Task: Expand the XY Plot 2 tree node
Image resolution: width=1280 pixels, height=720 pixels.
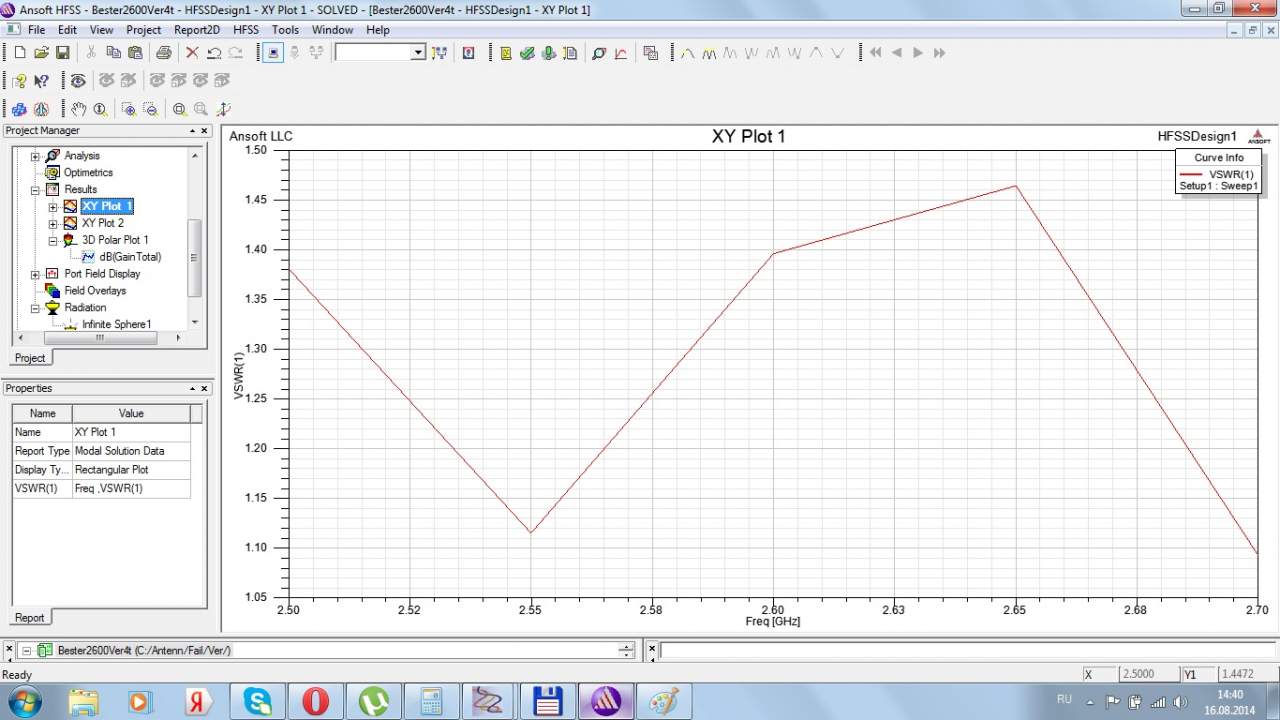Action: pos(53,224)
